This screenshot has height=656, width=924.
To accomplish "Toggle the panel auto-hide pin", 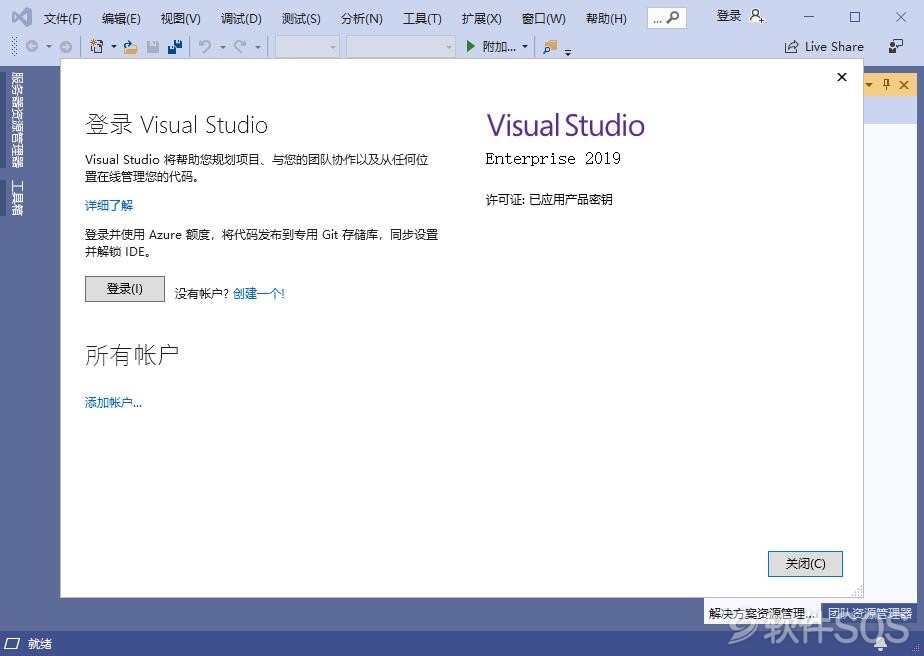I will pyautogui.click(x=885, y=84).
